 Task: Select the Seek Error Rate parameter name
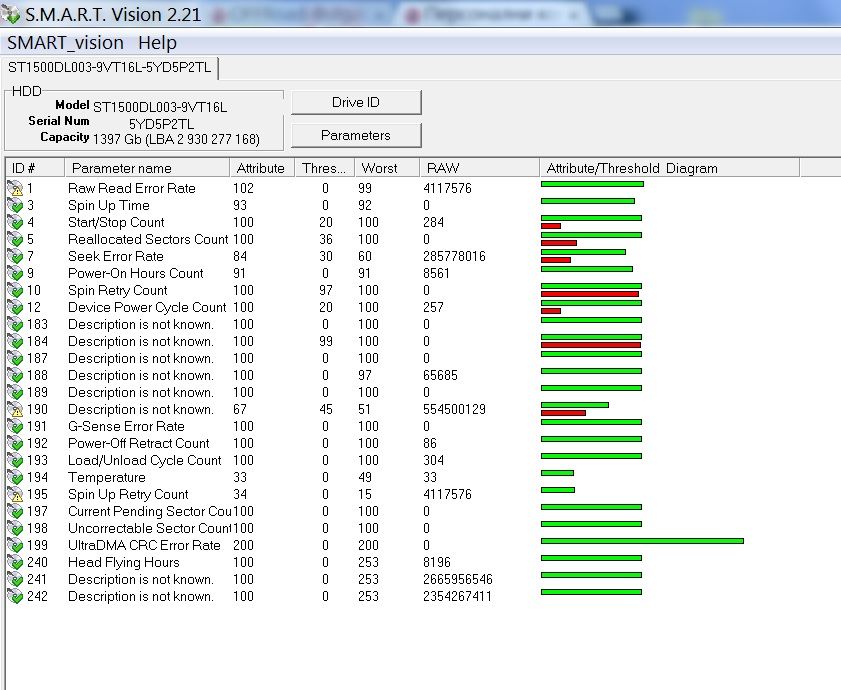click(x=115, y=256)
